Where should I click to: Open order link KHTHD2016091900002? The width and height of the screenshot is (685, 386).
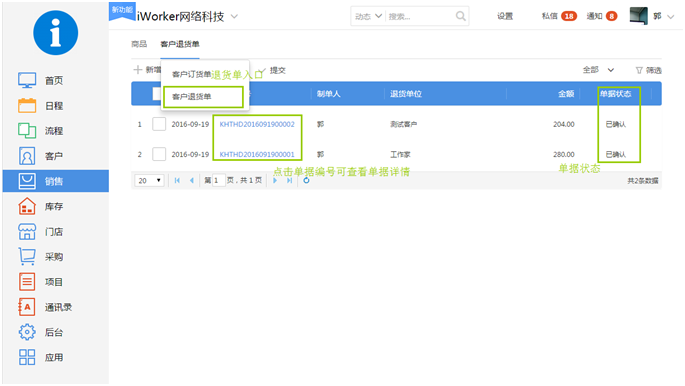click(257, 124)
